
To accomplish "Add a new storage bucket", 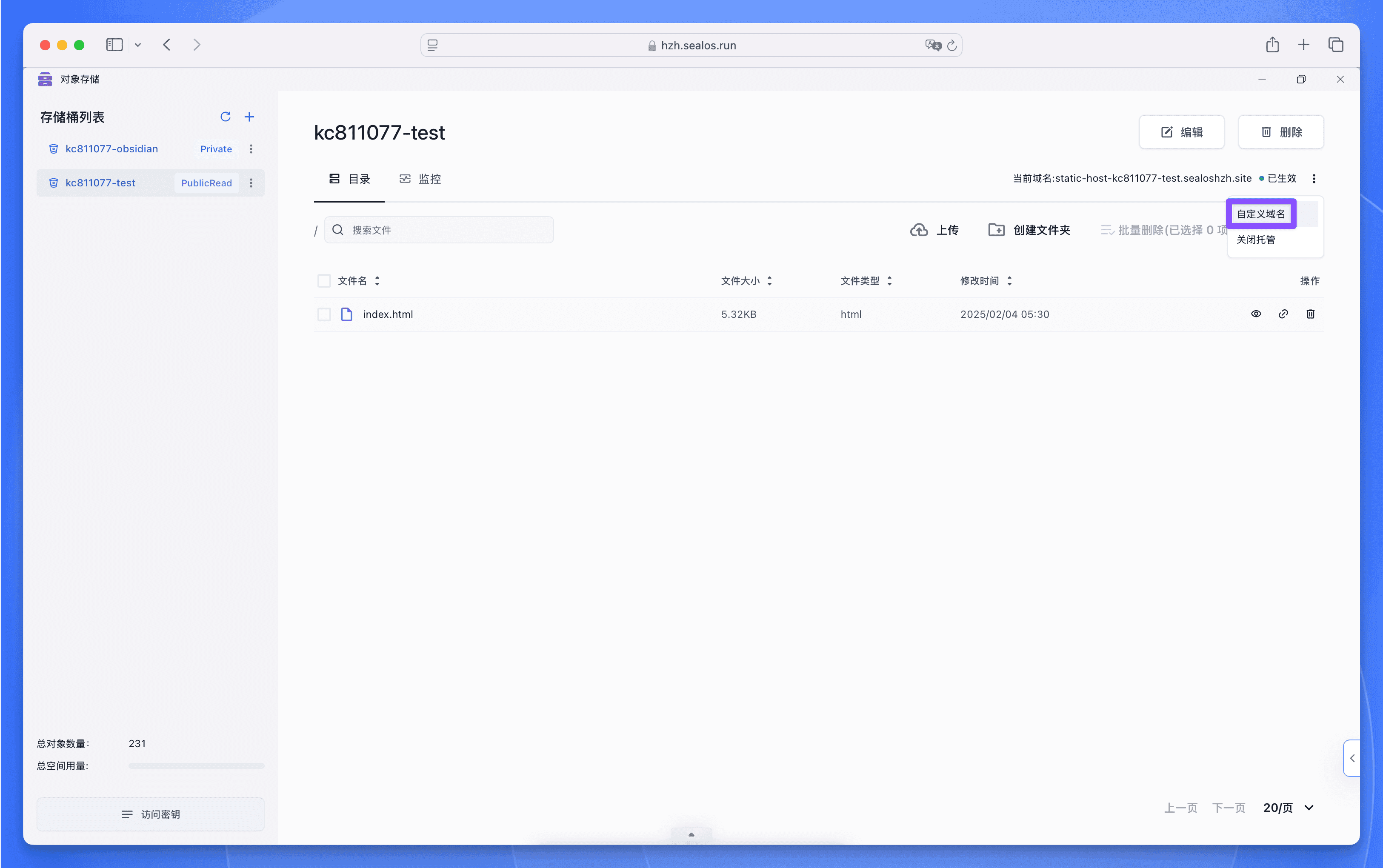I will coord(249,117).
